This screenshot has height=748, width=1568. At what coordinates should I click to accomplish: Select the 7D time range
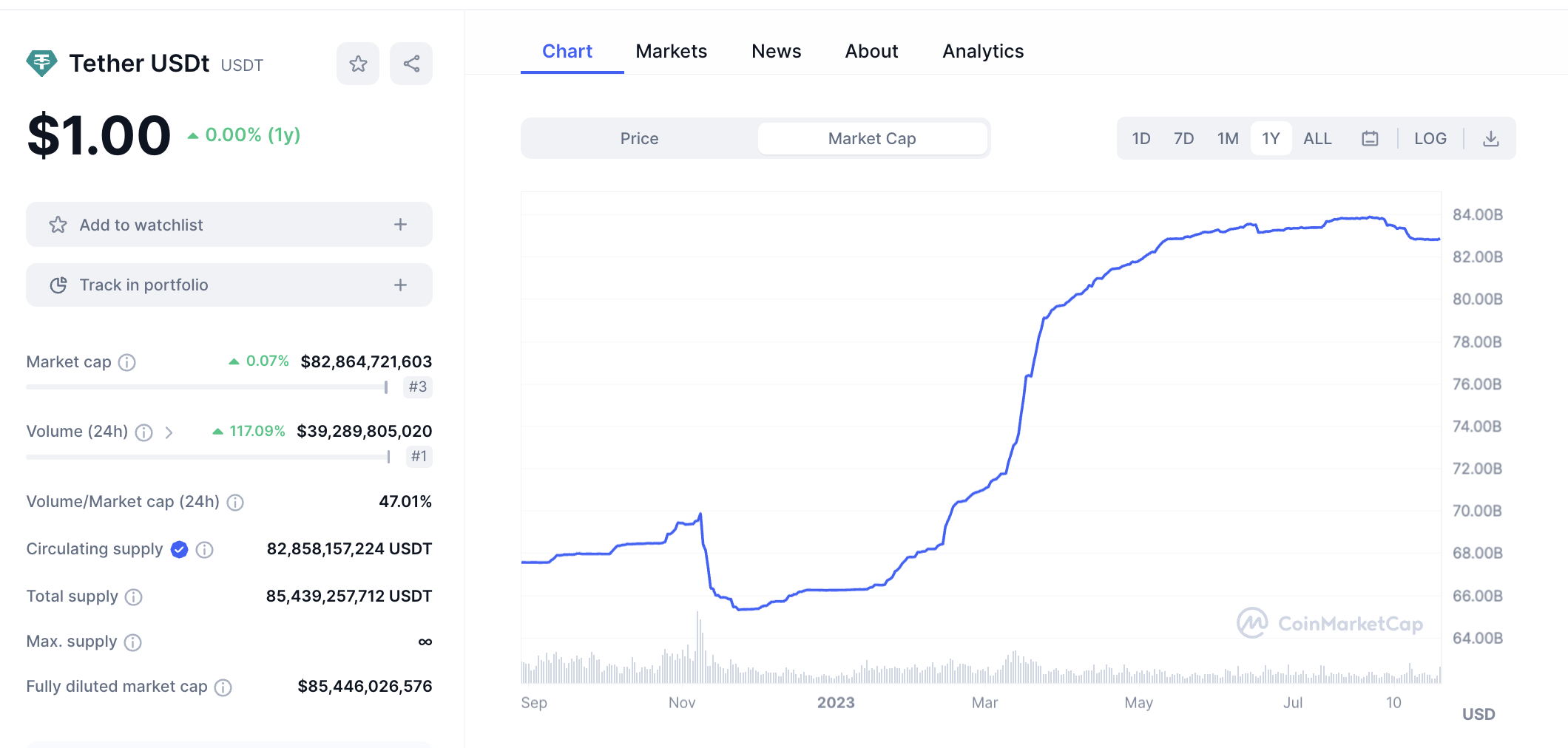click(1183, 138)
